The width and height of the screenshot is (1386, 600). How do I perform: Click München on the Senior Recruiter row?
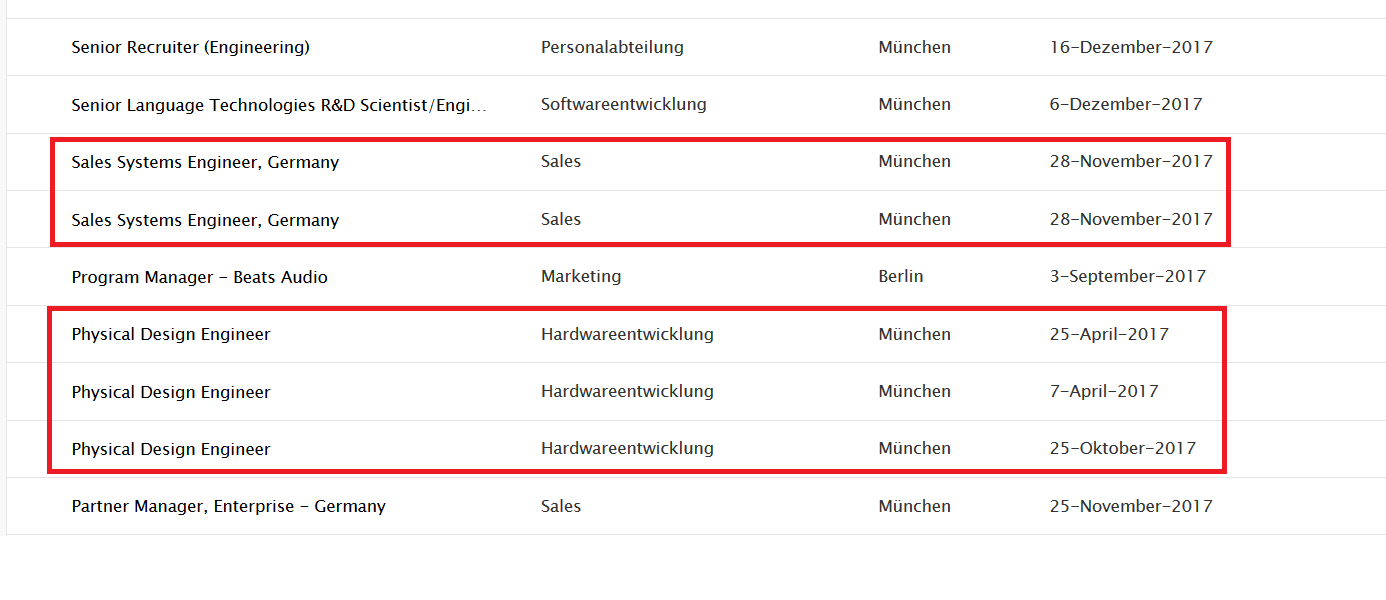(914, 47)
